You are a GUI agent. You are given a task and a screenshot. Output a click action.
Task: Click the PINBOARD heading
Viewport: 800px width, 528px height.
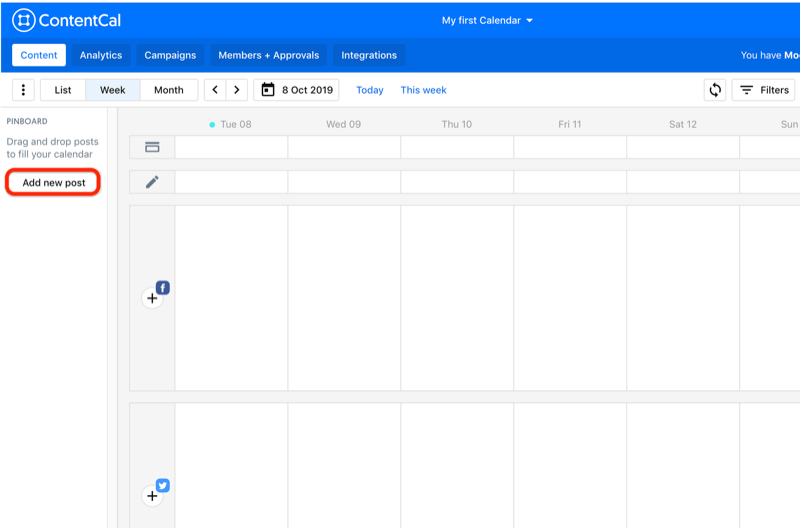tap(27, 121)
